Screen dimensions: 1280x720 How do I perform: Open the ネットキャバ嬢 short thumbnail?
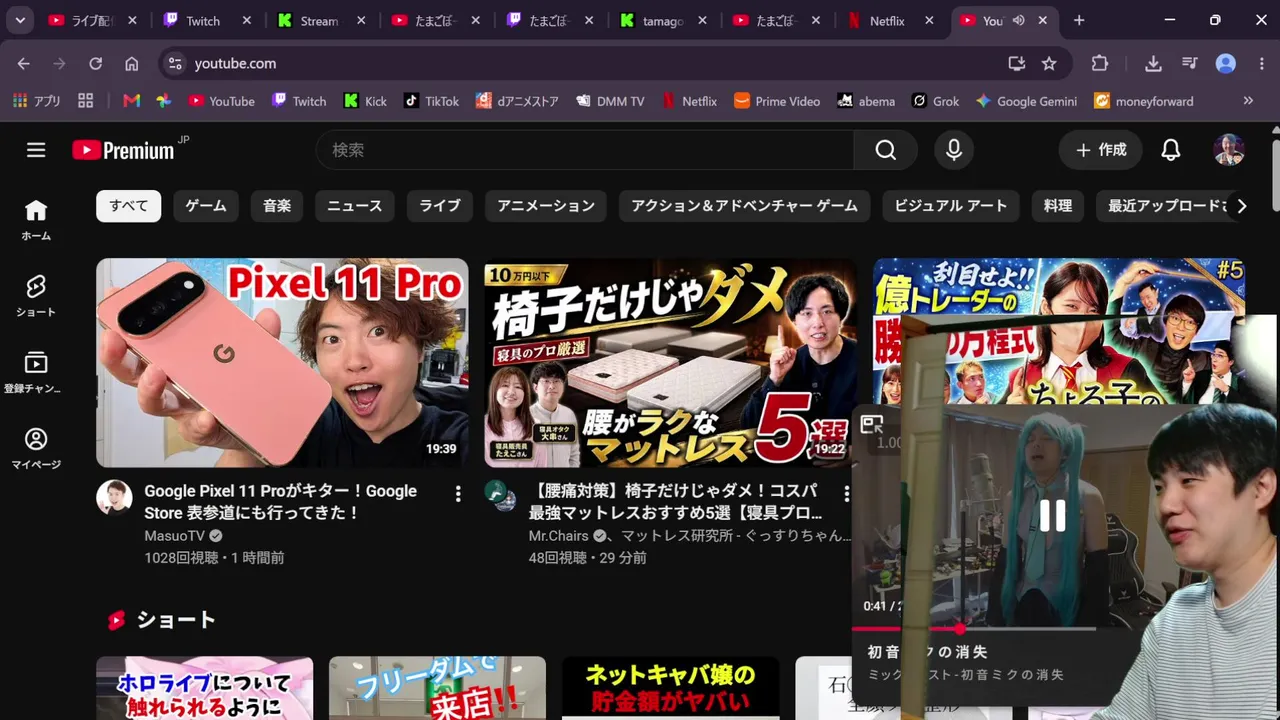pyautogui.click(x=670, y=688)
